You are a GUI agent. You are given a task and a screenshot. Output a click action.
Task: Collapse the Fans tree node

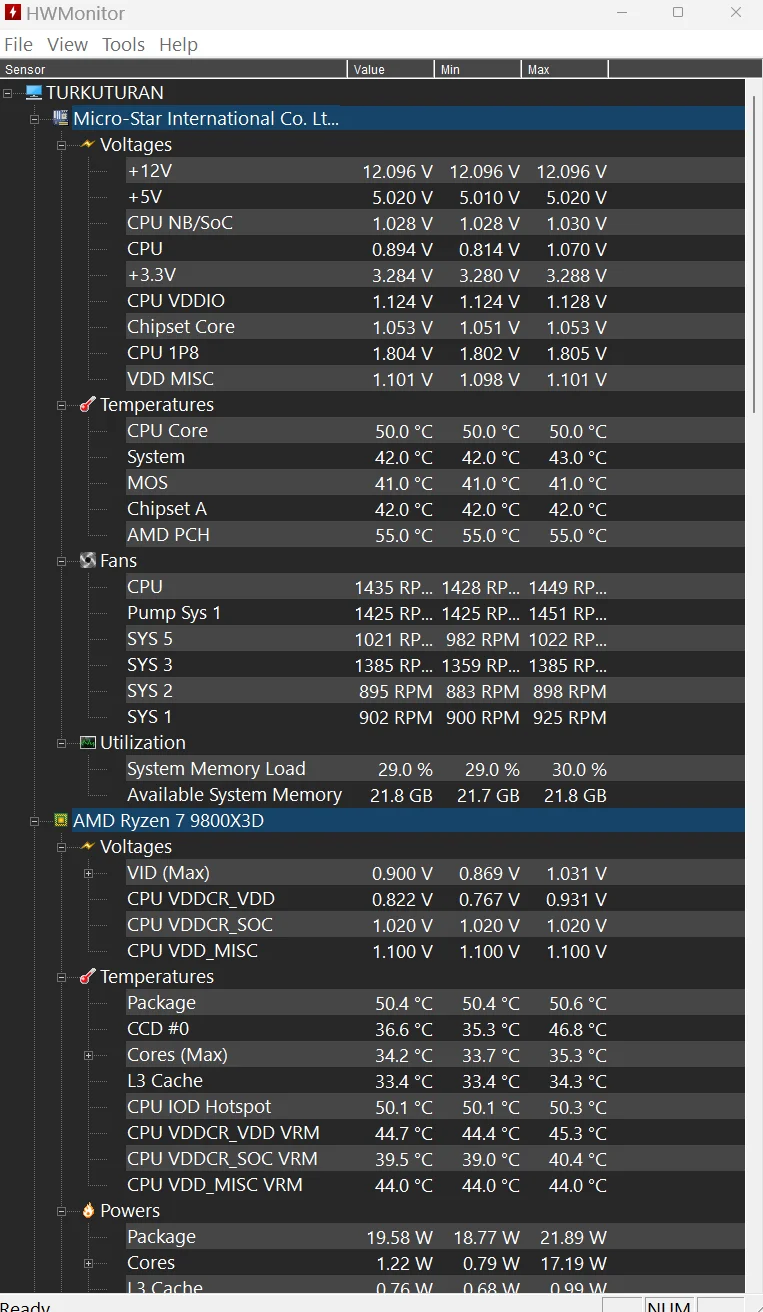(61, 561)
